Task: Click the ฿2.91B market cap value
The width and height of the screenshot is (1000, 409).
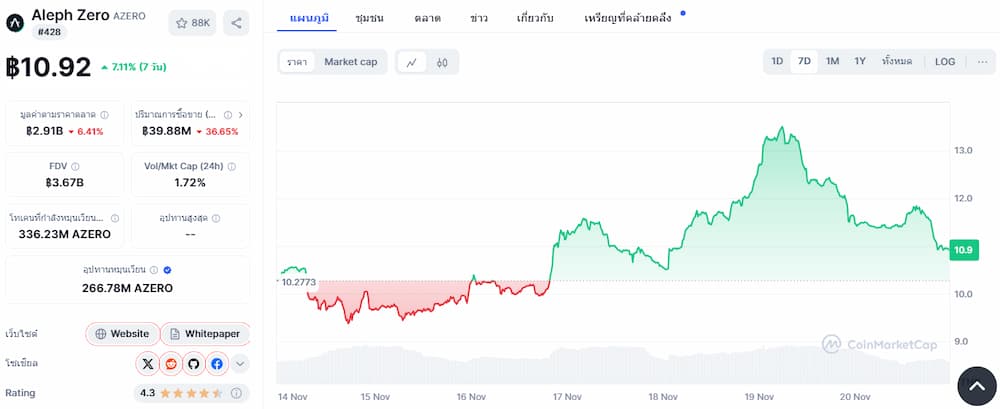Action: [45, 131]
